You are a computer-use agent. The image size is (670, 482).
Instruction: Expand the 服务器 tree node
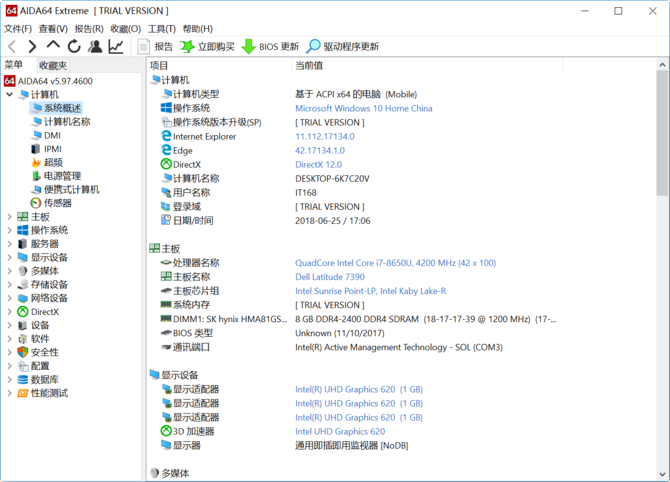coord(9,244)
